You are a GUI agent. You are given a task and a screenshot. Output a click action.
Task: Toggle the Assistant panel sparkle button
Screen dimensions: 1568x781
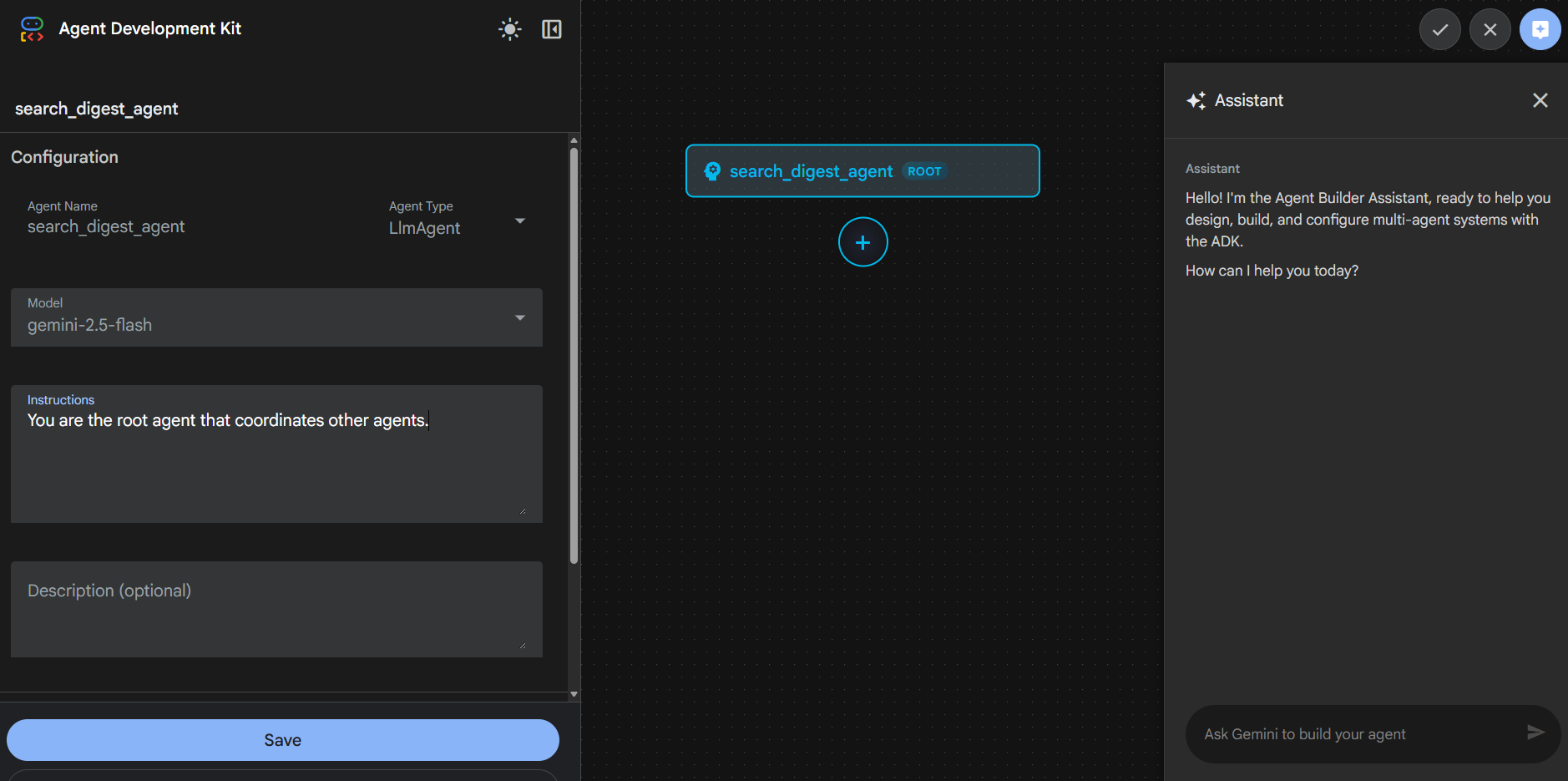(1540, 30)
